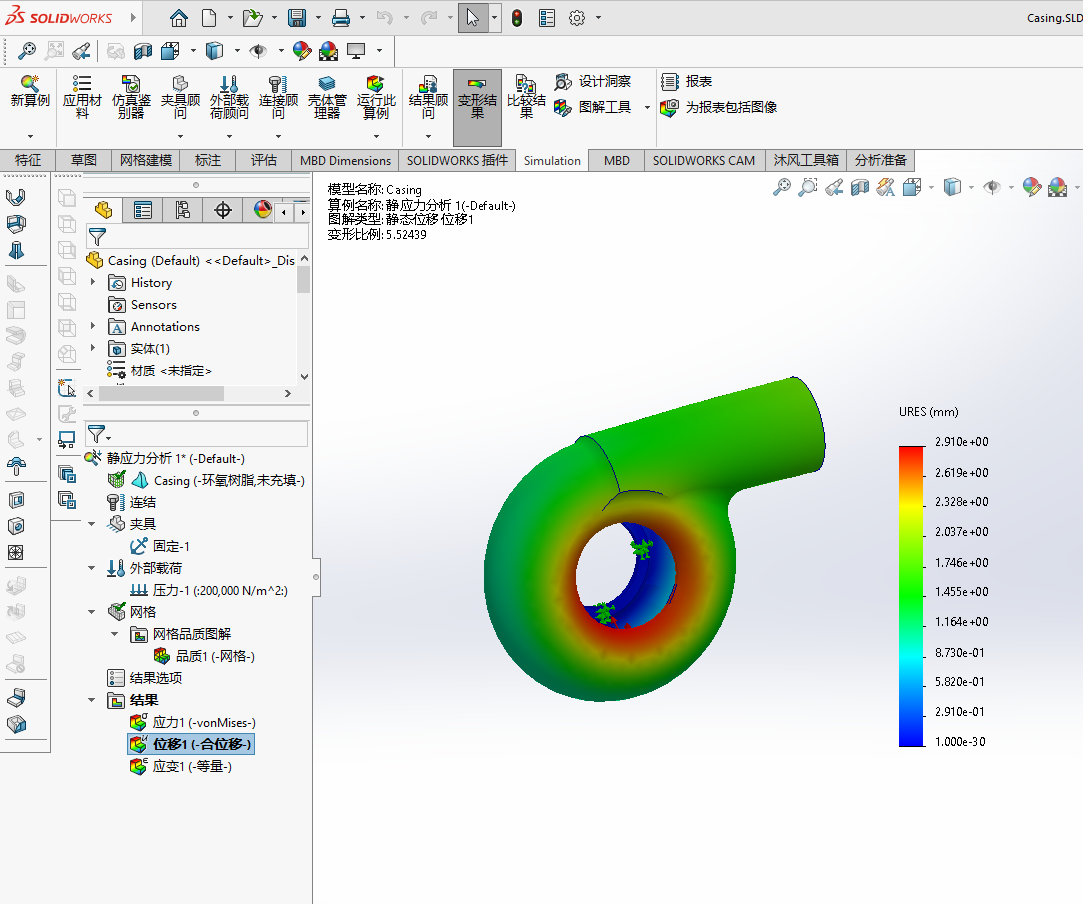Run This Study (运行此算例)
The width and height of the screenshot is (1083, 904).
[x=376, y=97]
